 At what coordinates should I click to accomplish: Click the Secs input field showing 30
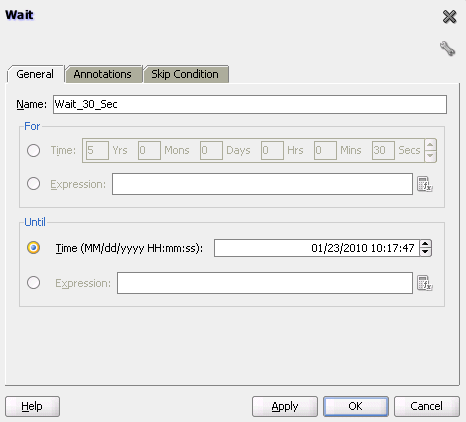point(383,150)
